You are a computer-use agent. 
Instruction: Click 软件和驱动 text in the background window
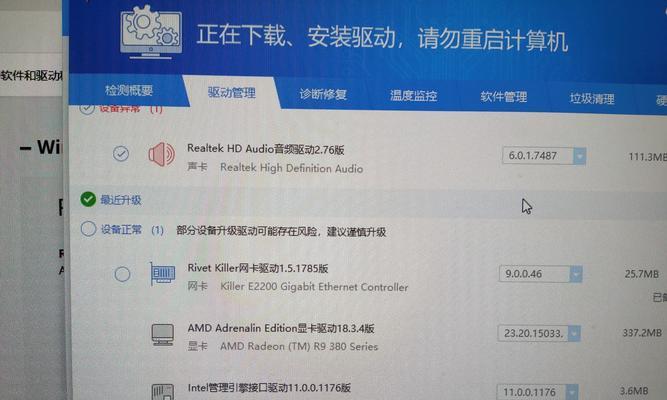point(31,76)
